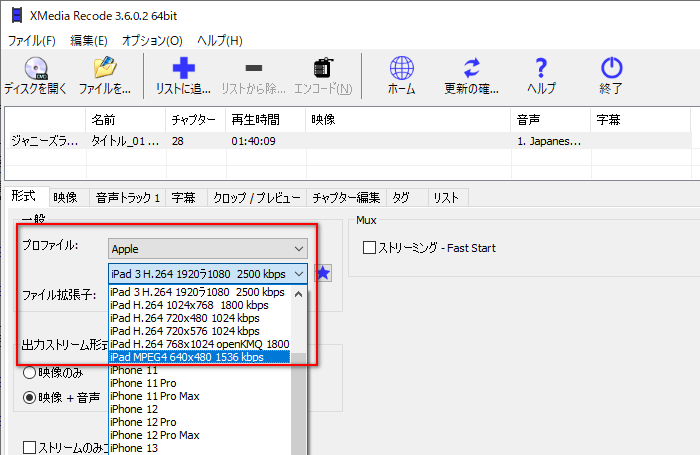Open Help question mark icon
The width and height of the screenshot is (700, 455).
[541, 68]
